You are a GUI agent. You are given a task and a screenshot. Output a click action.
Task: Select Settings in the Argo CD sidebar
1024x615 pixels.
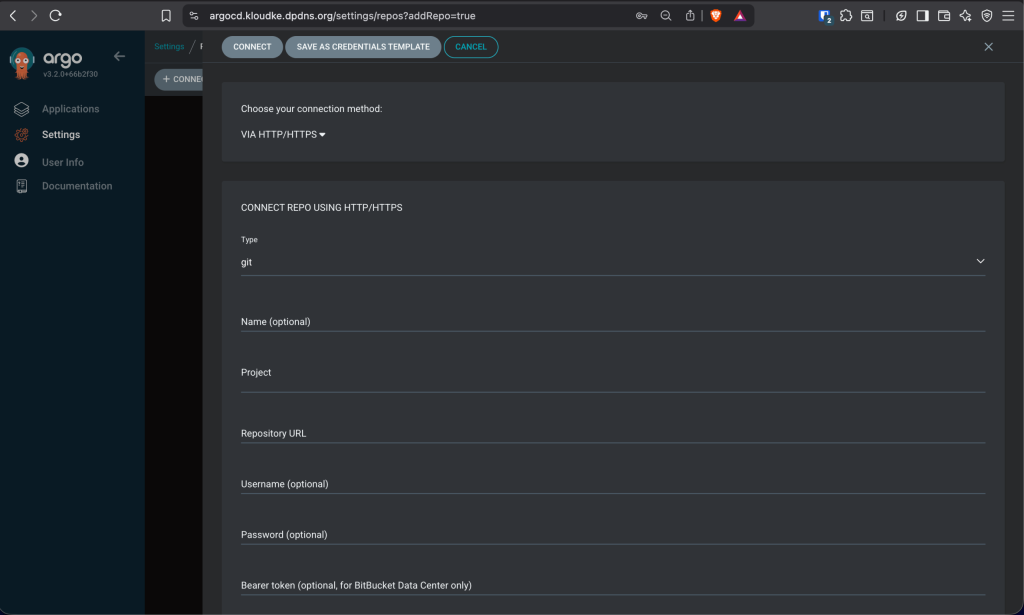point(60,134)
